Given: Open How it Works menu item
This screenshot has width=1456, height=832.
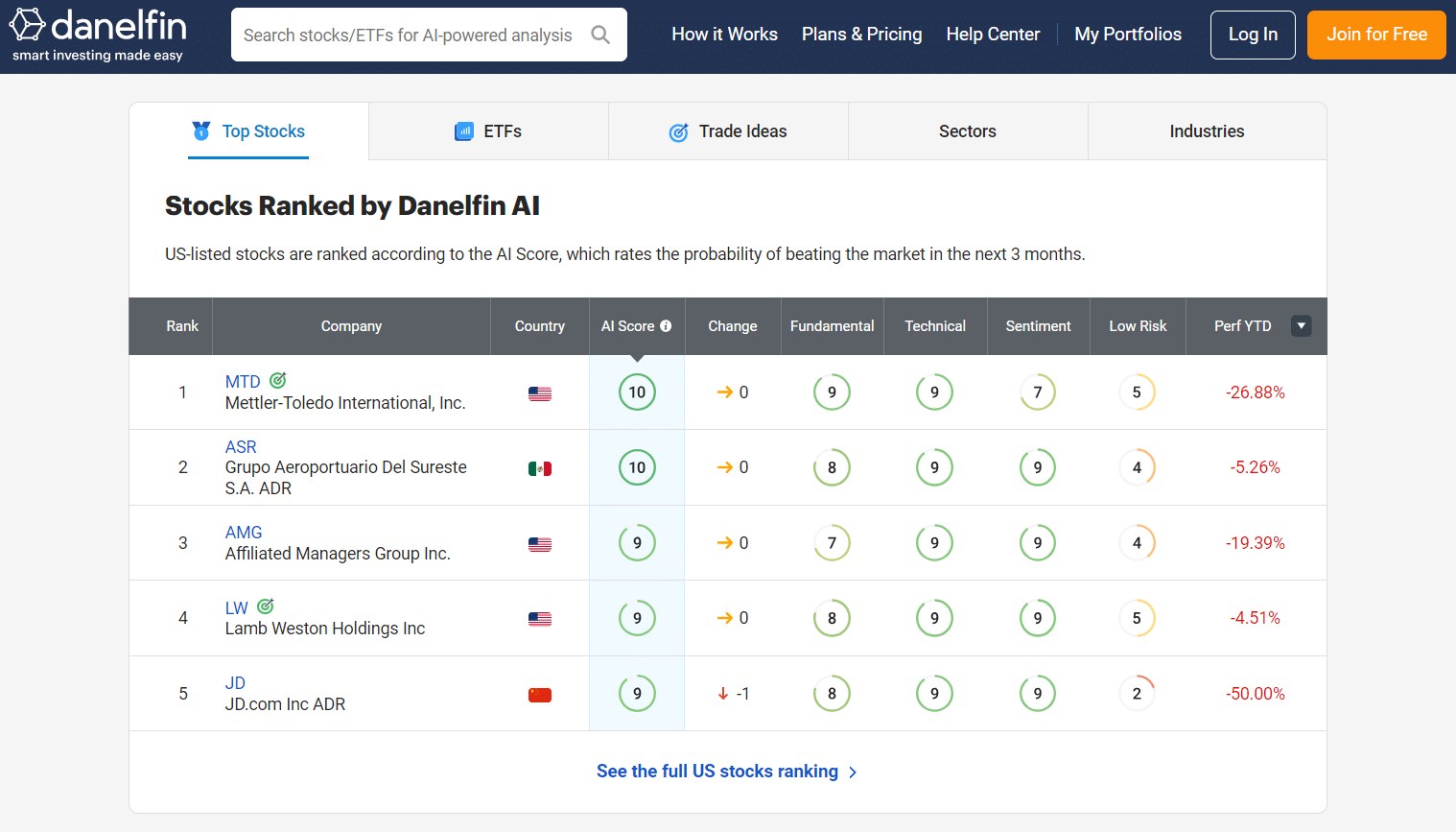Looking at the screenshot, I should 724,35.
